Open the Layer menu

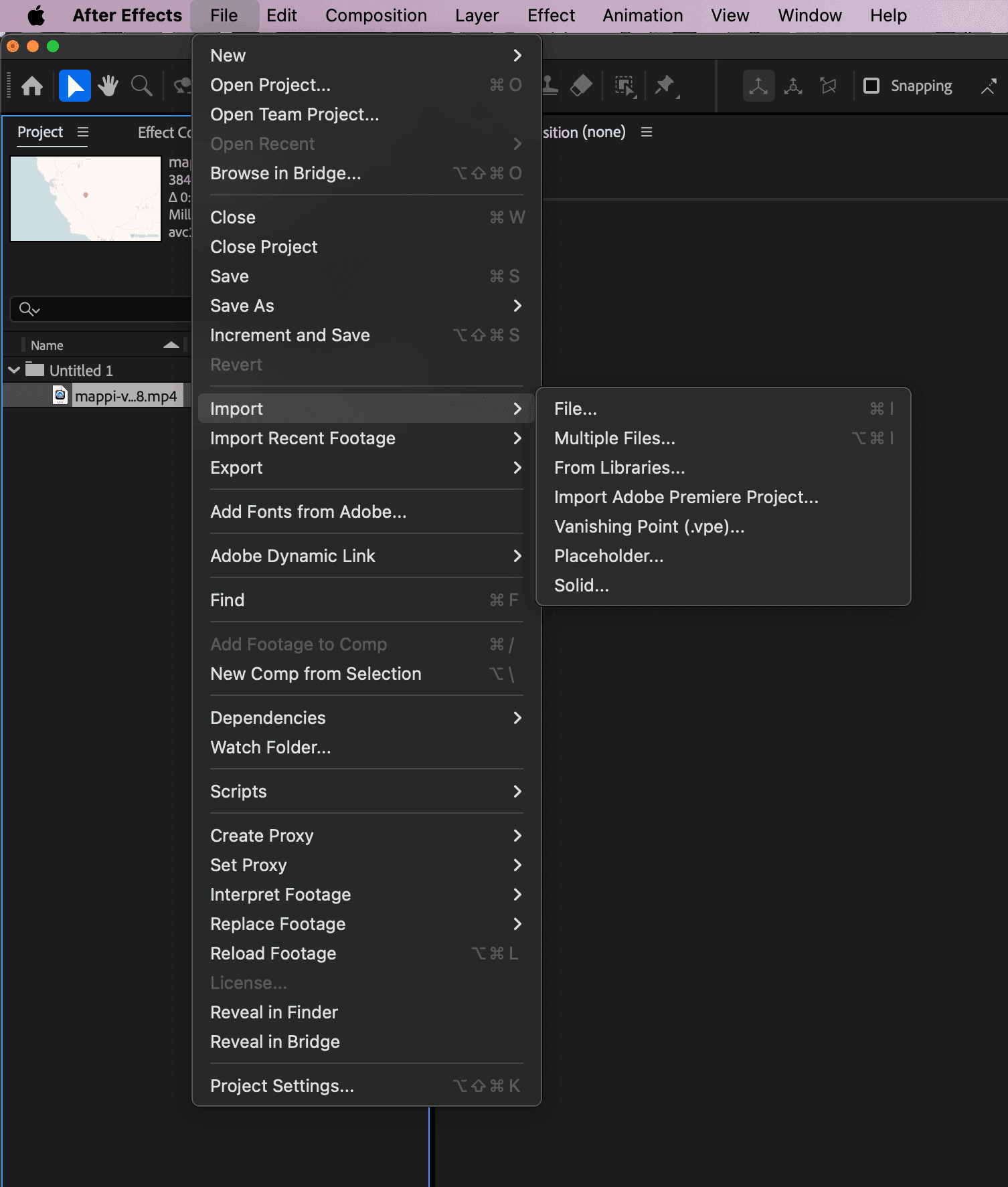(x=477, y=15)
